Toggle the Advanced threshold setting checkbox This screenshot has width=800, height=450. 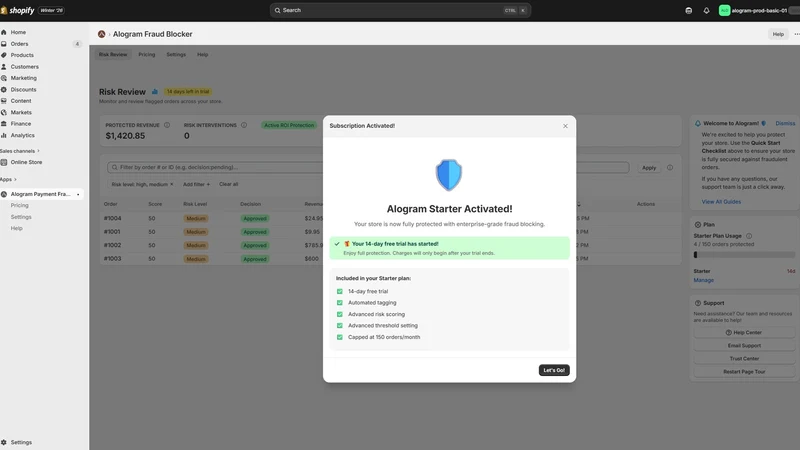tap(340, 326)
